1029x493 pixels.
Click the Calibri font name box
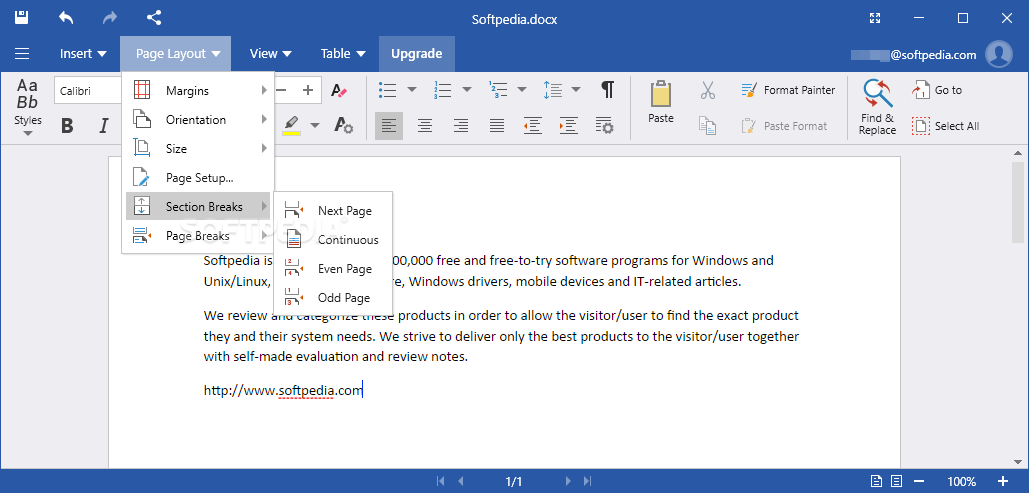click(x=89, y=91)
